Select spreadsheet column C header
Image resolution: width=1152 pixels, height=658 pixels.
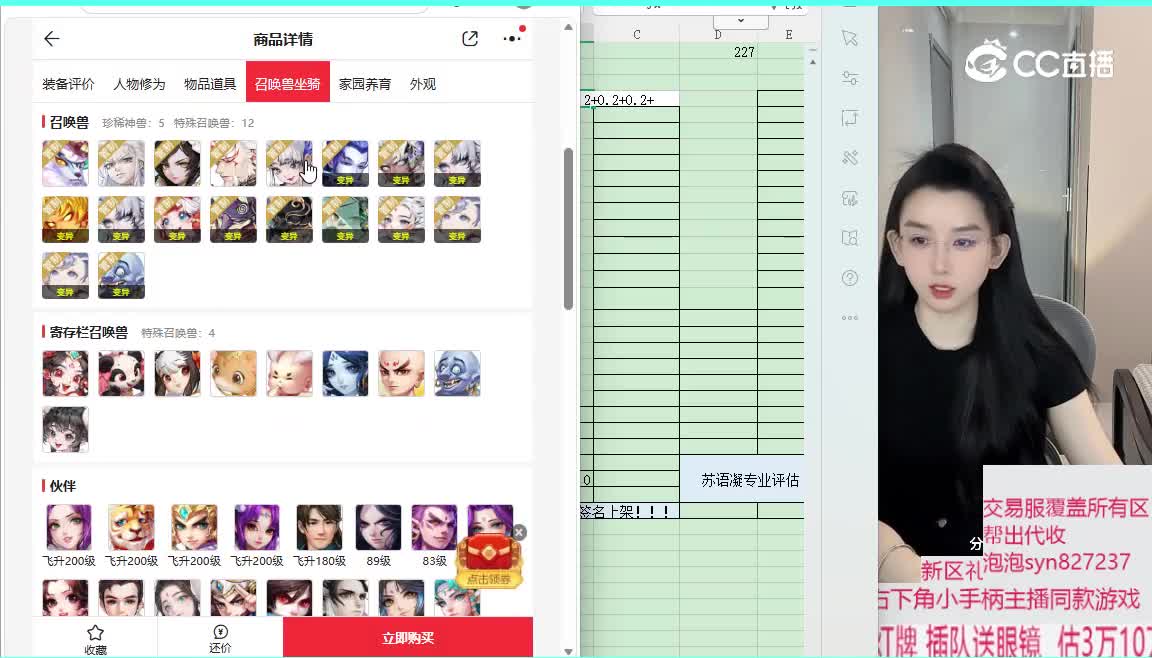636,35
